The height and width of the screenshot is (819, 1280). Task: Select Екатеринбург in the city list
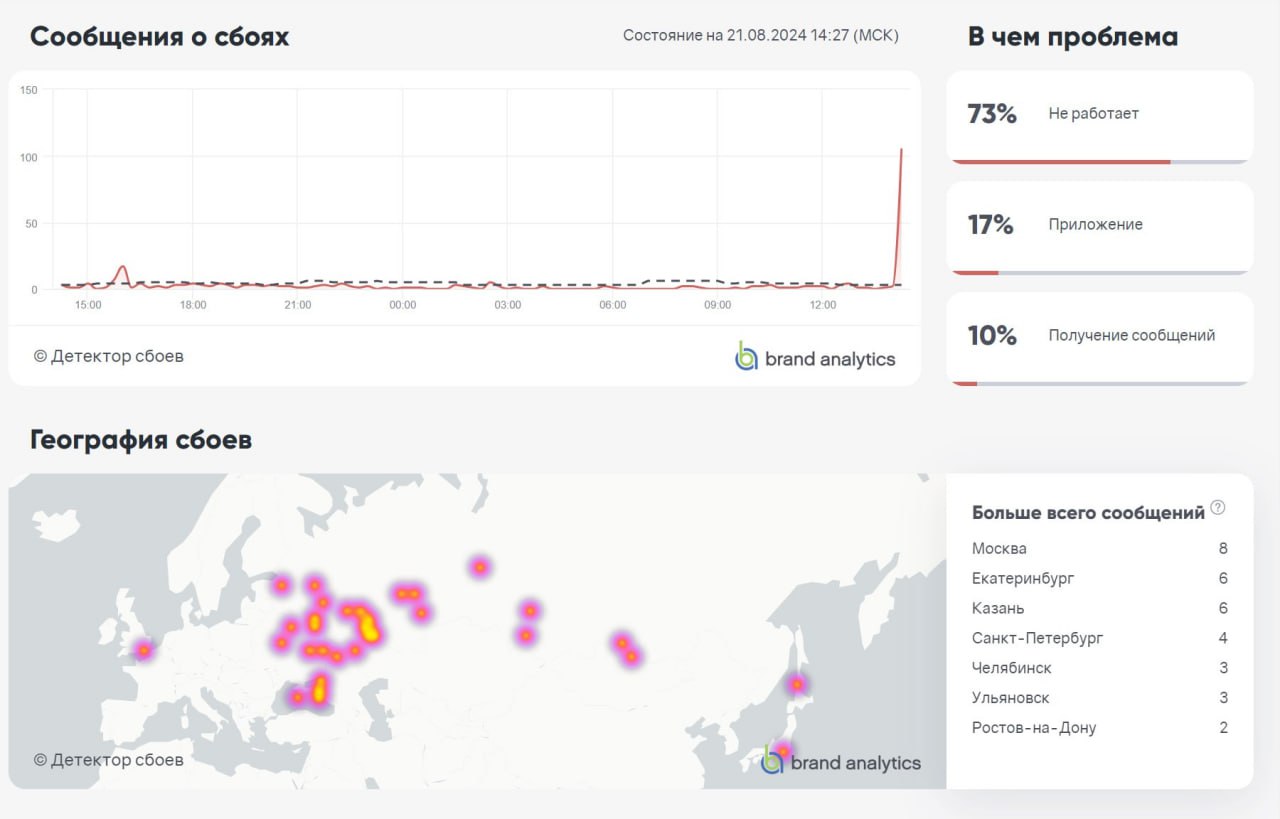tap(1023, 578)
